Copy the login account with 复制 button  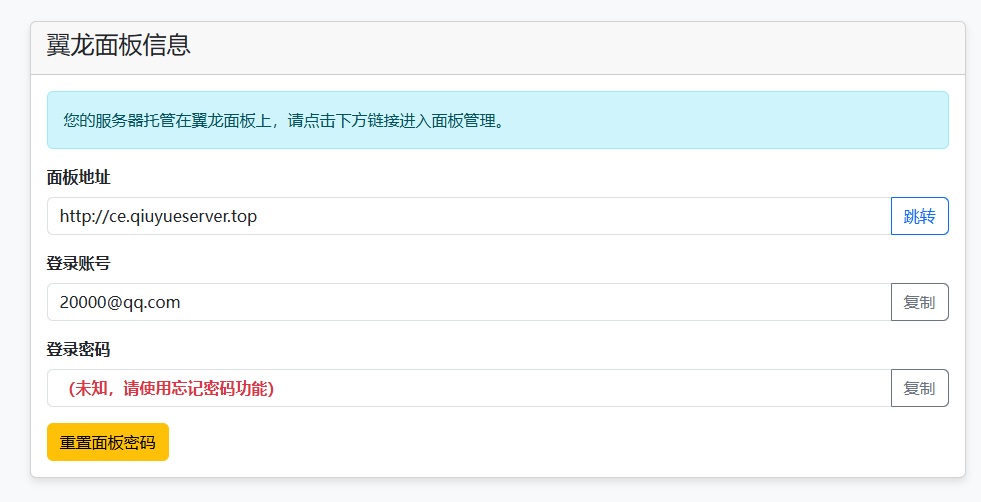coord(919,302)
